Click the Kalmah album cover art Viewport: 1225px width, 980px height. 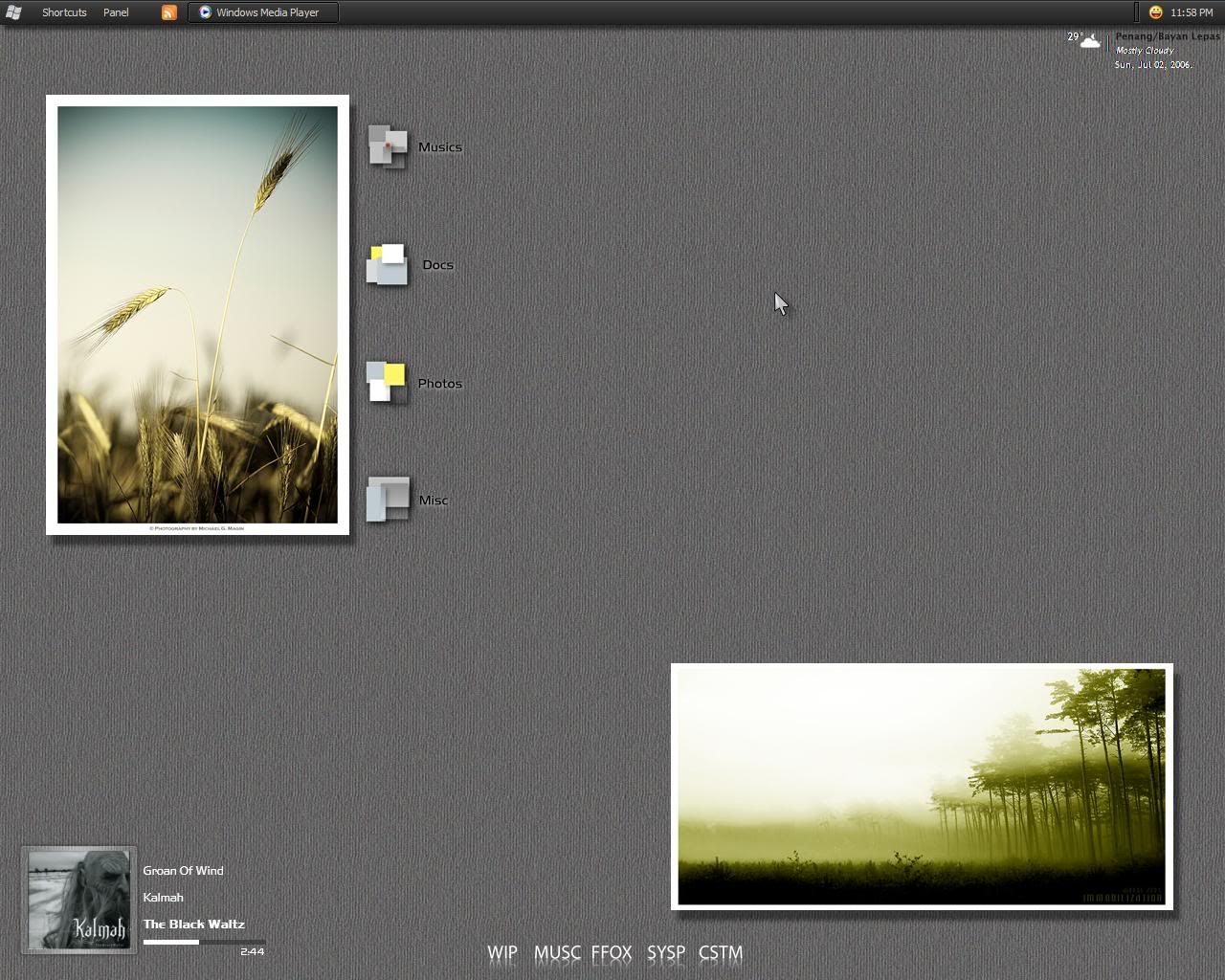[x=78, y=900]
